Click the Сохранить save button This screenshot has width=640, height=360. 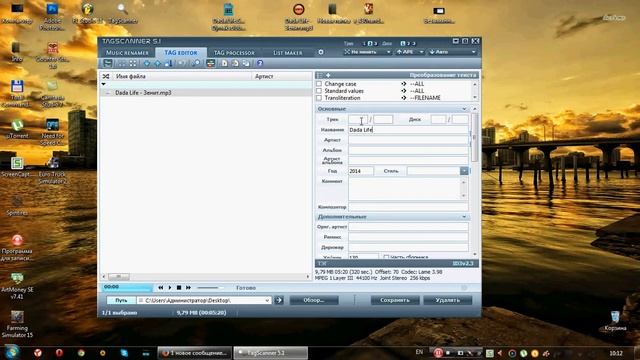click(395, 300)
